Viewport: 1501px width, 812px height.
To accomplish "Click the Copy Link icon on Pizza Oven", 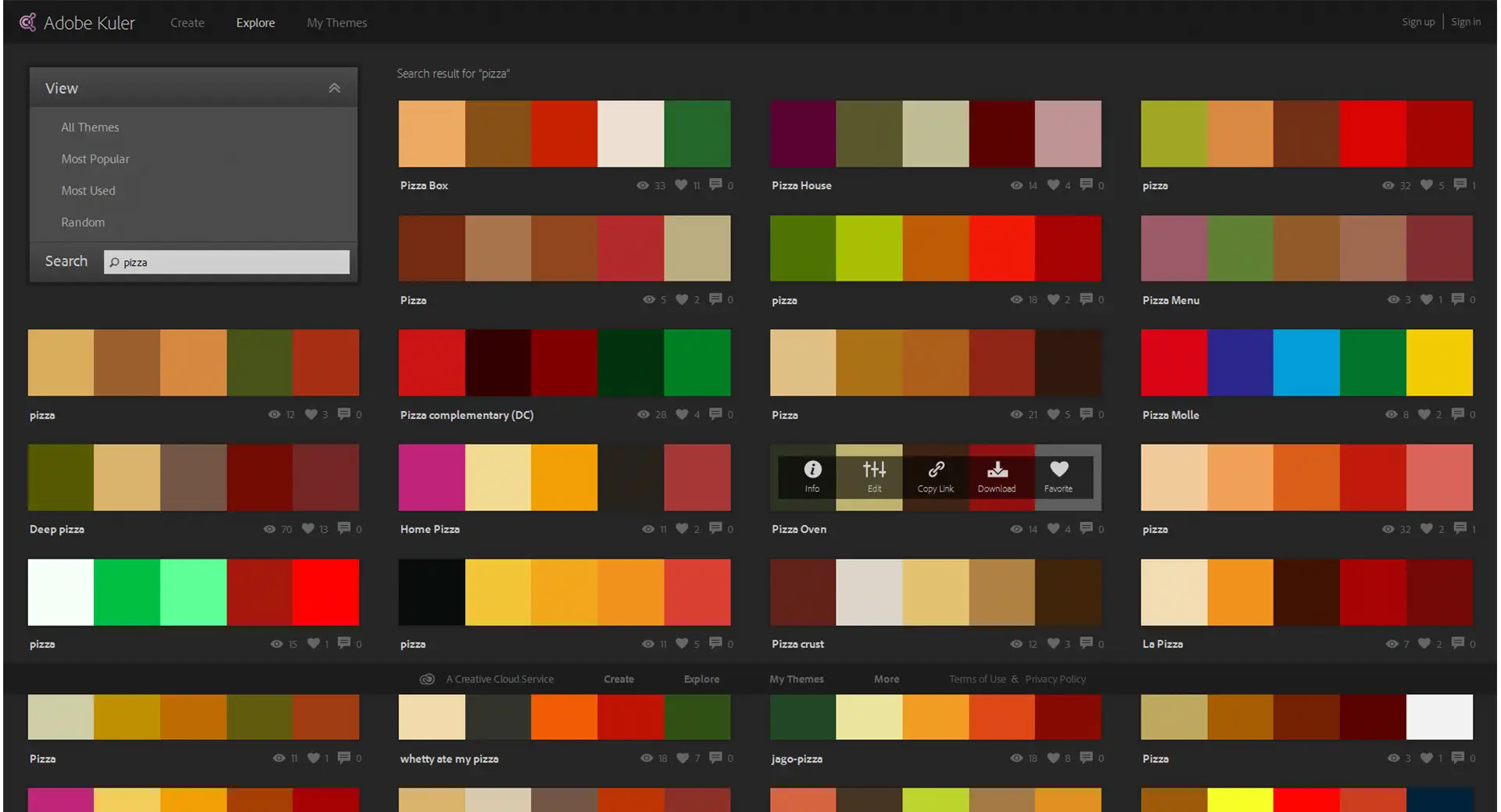I will coord(936,470).
